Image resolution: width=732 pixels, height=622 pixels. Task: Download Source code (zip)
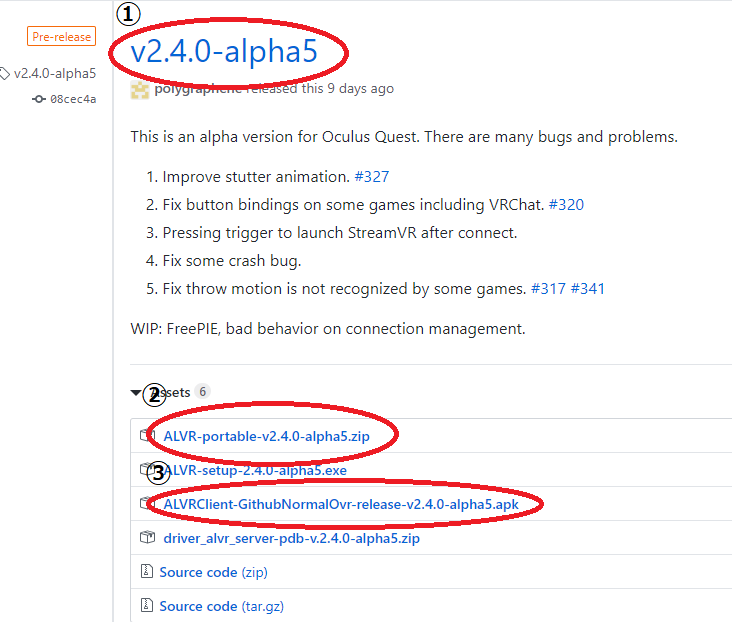(x=213, y=573)
